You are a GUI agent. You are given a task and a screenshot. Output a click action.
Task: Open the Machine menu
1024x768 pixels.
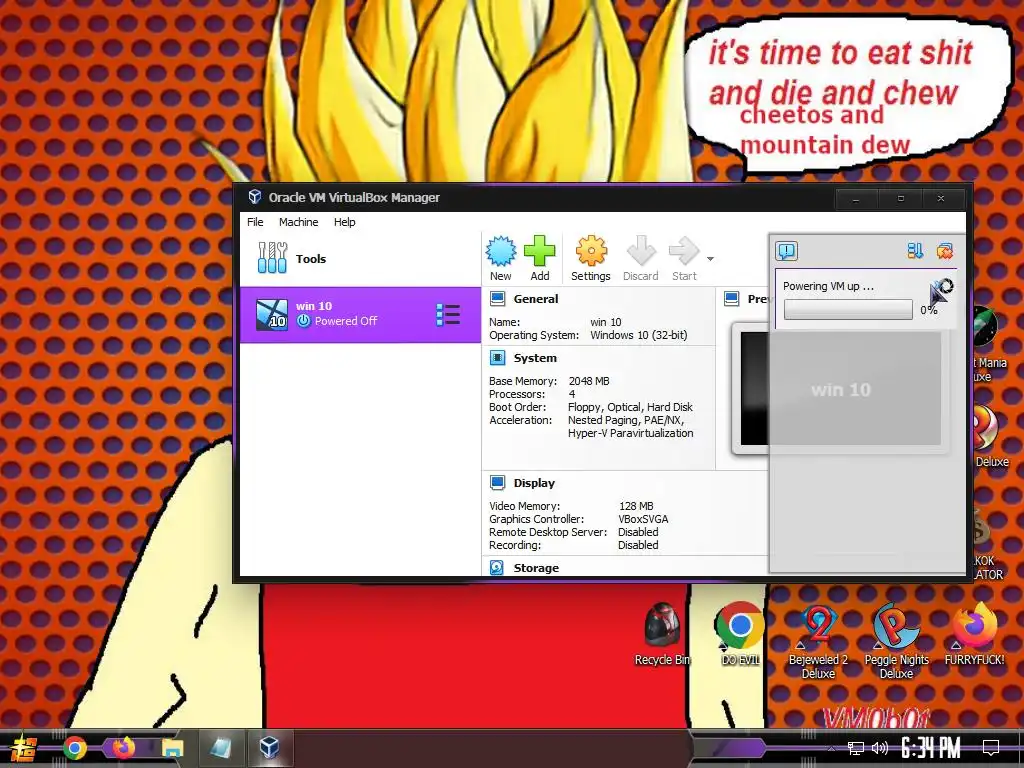298,222
